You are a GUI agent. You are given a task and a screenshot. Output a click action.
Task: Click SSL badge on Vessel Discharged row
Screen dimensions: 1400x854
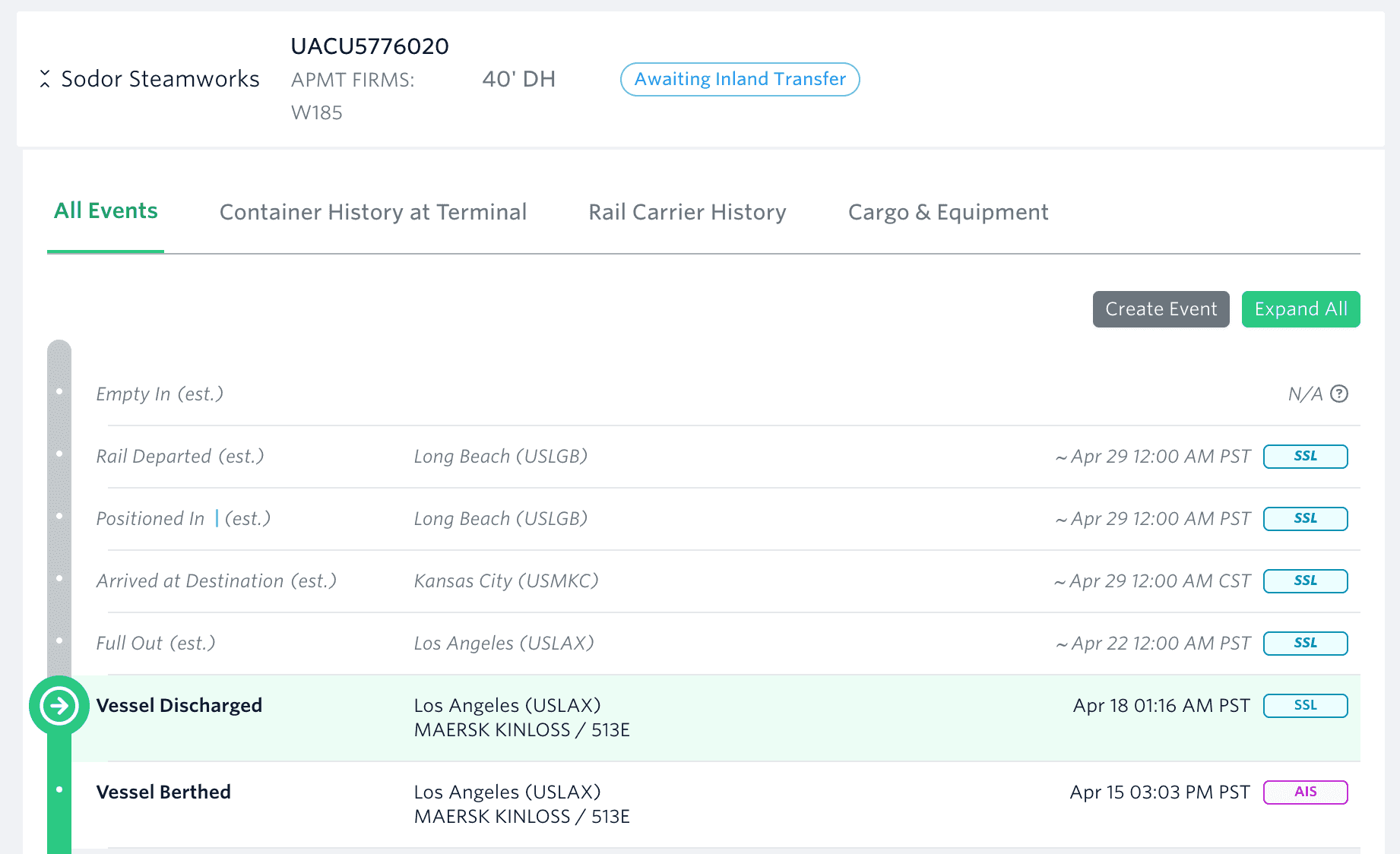1305,706
